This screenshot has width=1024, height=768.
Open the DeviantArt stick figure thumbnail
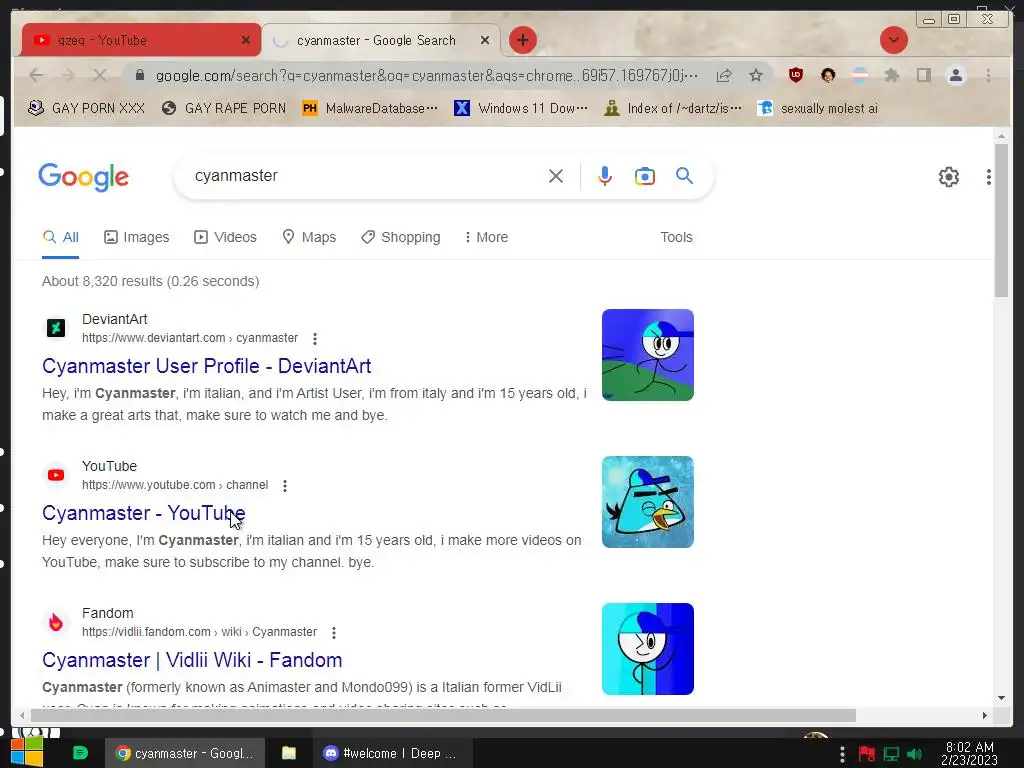tap(647, 355)
